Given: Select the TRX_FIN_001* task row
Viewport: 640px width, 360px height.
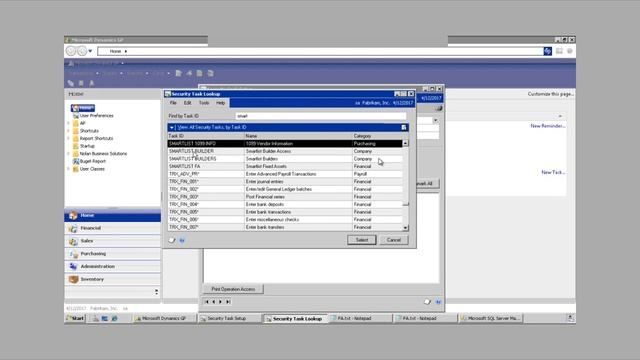Looking at the screenshot, I should point(284,182).
